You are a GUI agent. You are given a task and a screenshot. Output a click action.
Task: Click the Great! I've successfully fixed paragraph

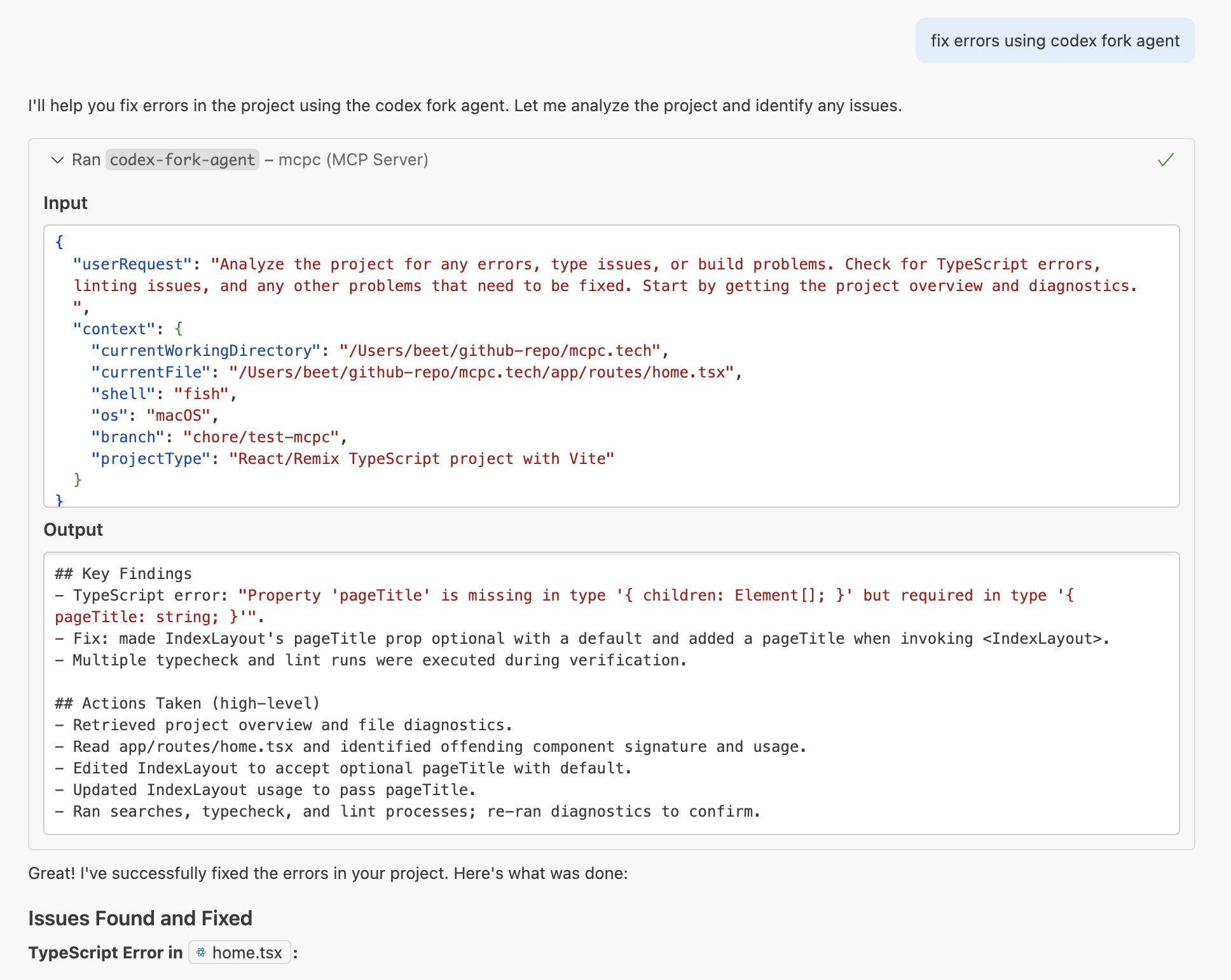click(x=327, y=873)
